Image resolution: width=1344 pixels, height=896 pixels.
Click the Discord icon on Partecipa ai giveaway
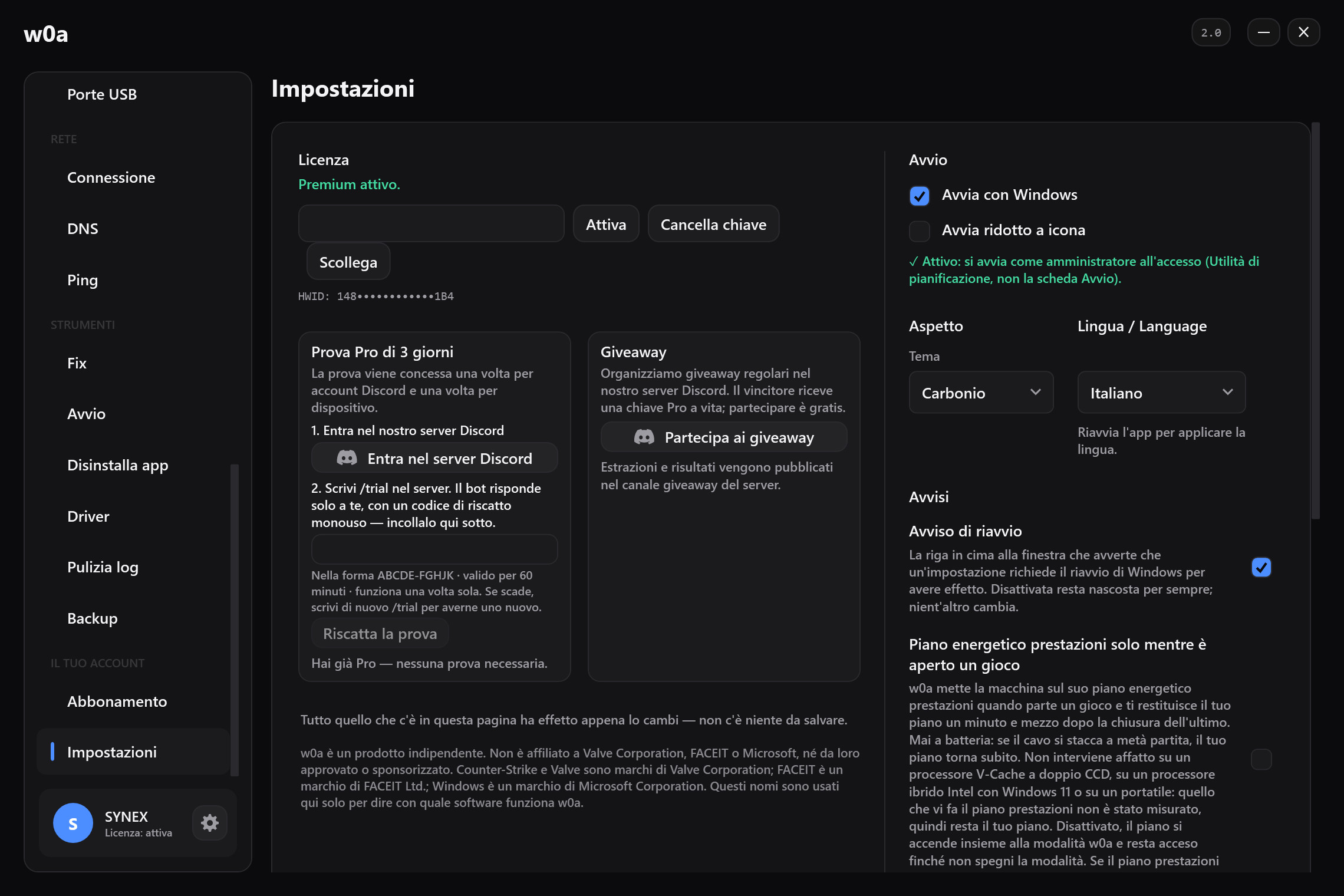pyautogui.click(x=644, y=437)
